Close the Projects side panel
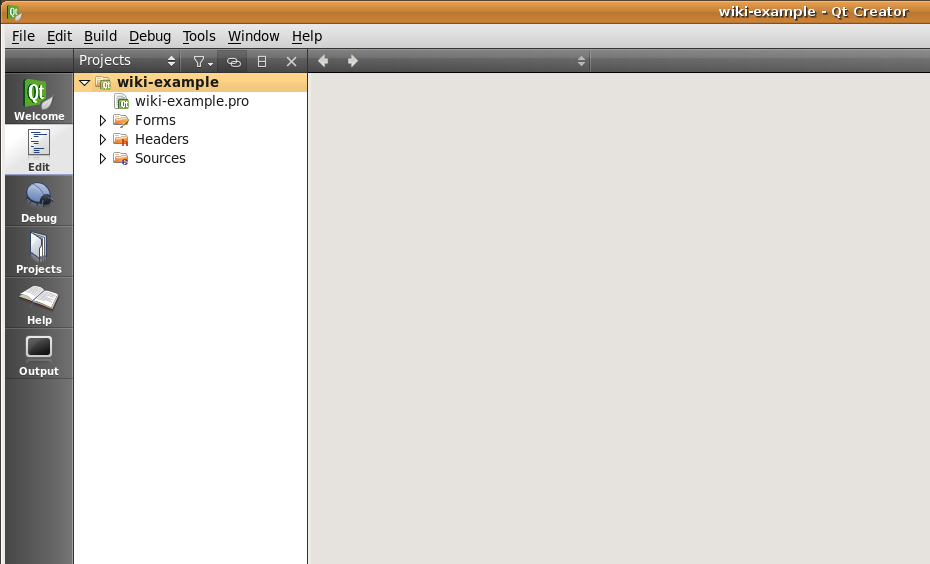This screenshot has width=930, height=564. [x=291, y=61]
